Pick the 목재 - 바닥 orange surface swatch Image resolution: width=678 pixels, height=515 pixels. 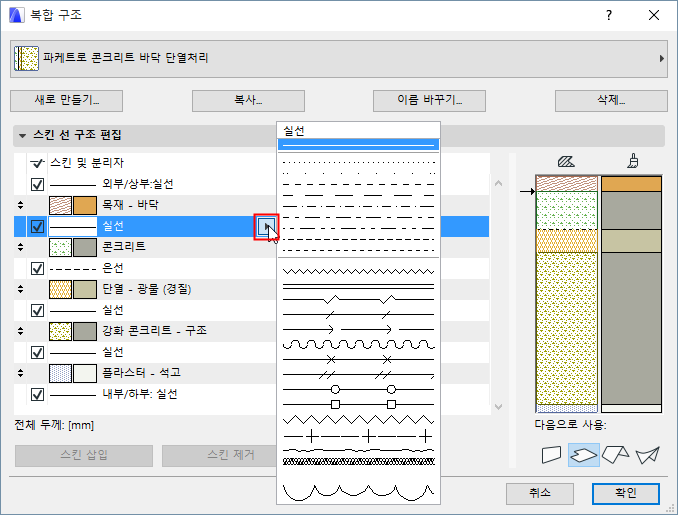85,205
